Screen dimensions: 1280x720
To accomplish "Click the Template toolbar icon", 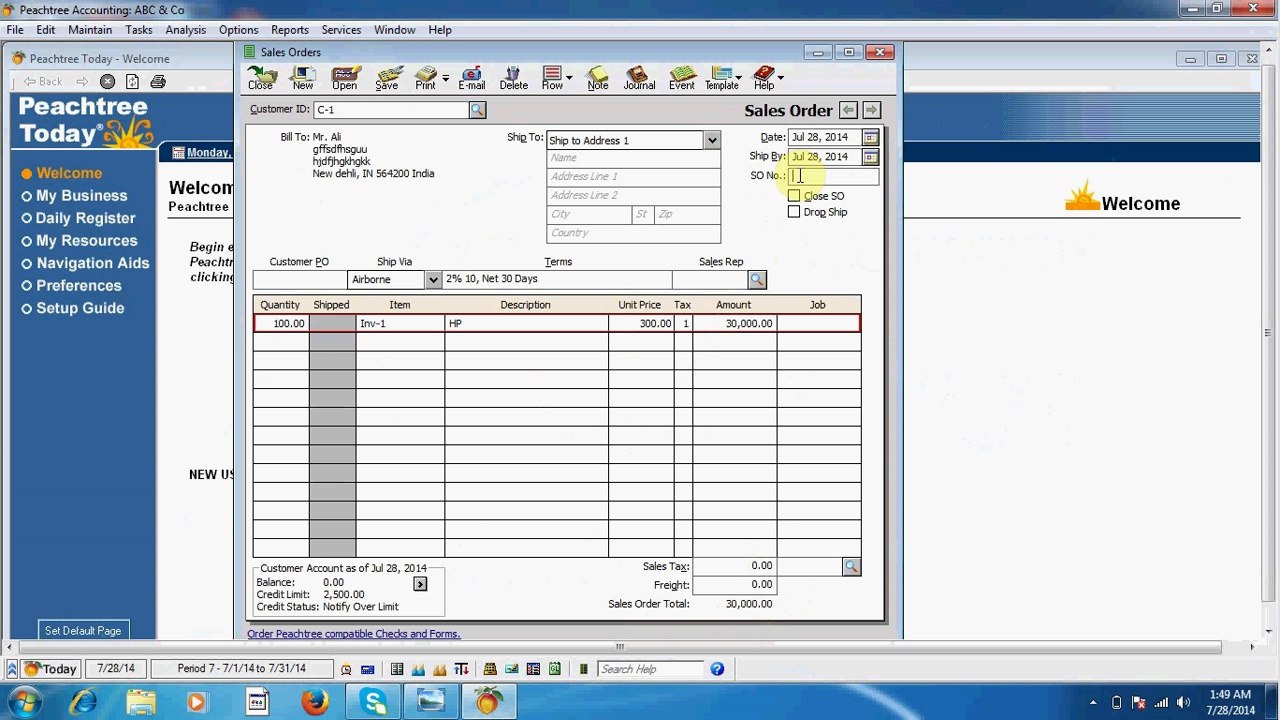I will click(721, 78).
